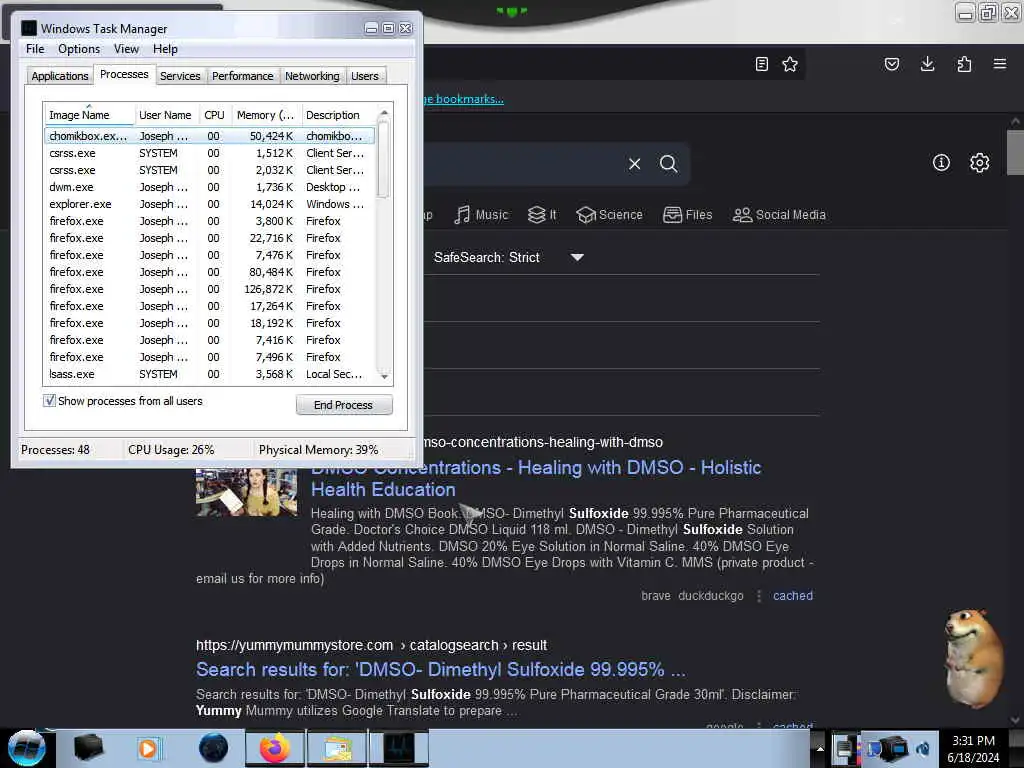Sort processes by CPU column

214,115
